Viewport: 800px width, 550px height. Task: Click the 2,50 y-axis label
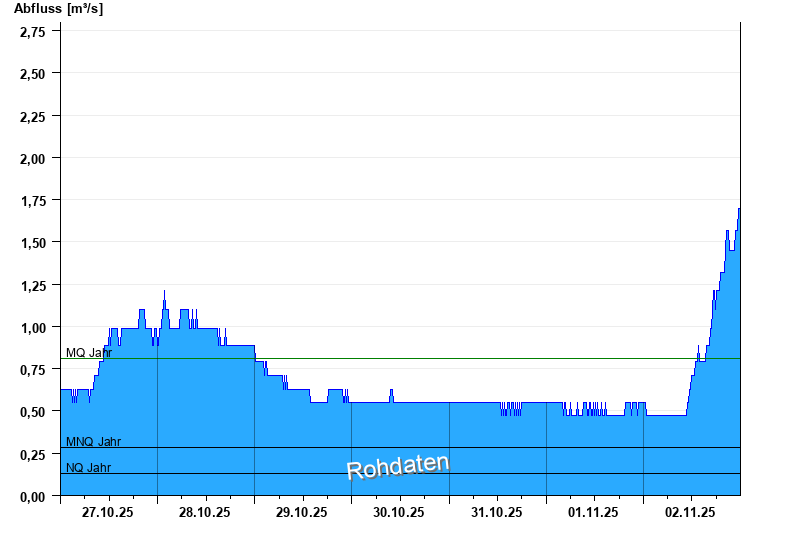(33, 74)
